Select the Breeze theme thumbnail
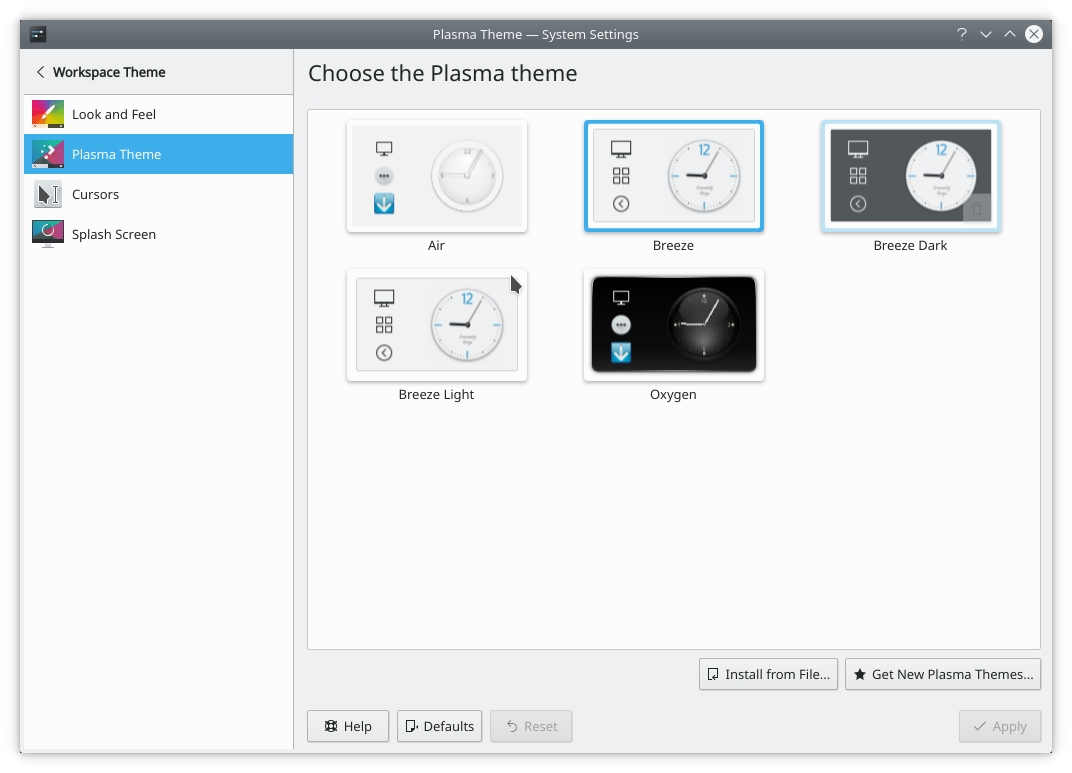This screenshot has width=1072, height=773. pyautogui.click(x=673, y=176)
